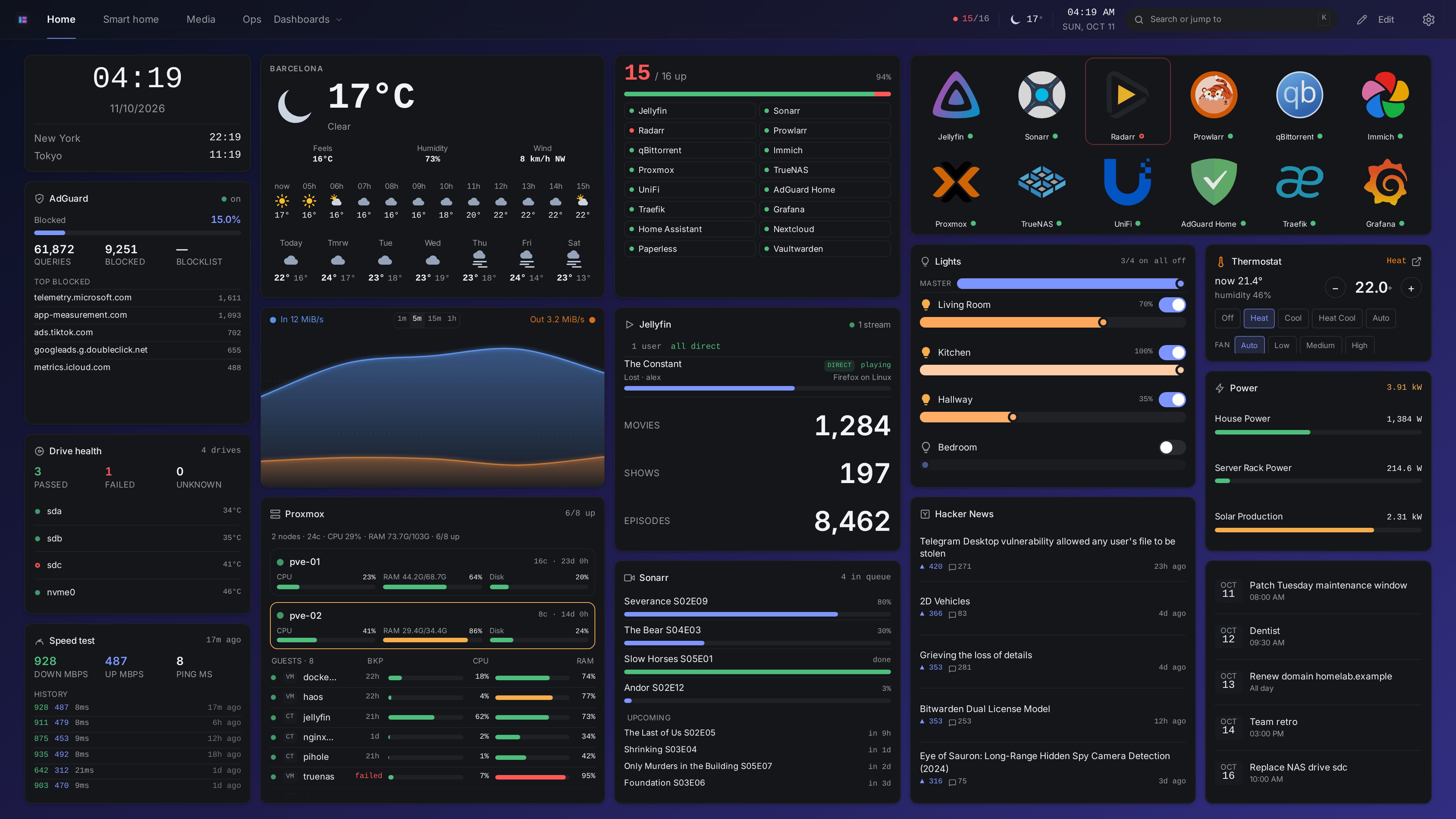The width and height of the screenshot is (1456, 819).
Task: Adjust the Master lights brightness slider
Action: pyautogui.click(x=1070, y=283)
